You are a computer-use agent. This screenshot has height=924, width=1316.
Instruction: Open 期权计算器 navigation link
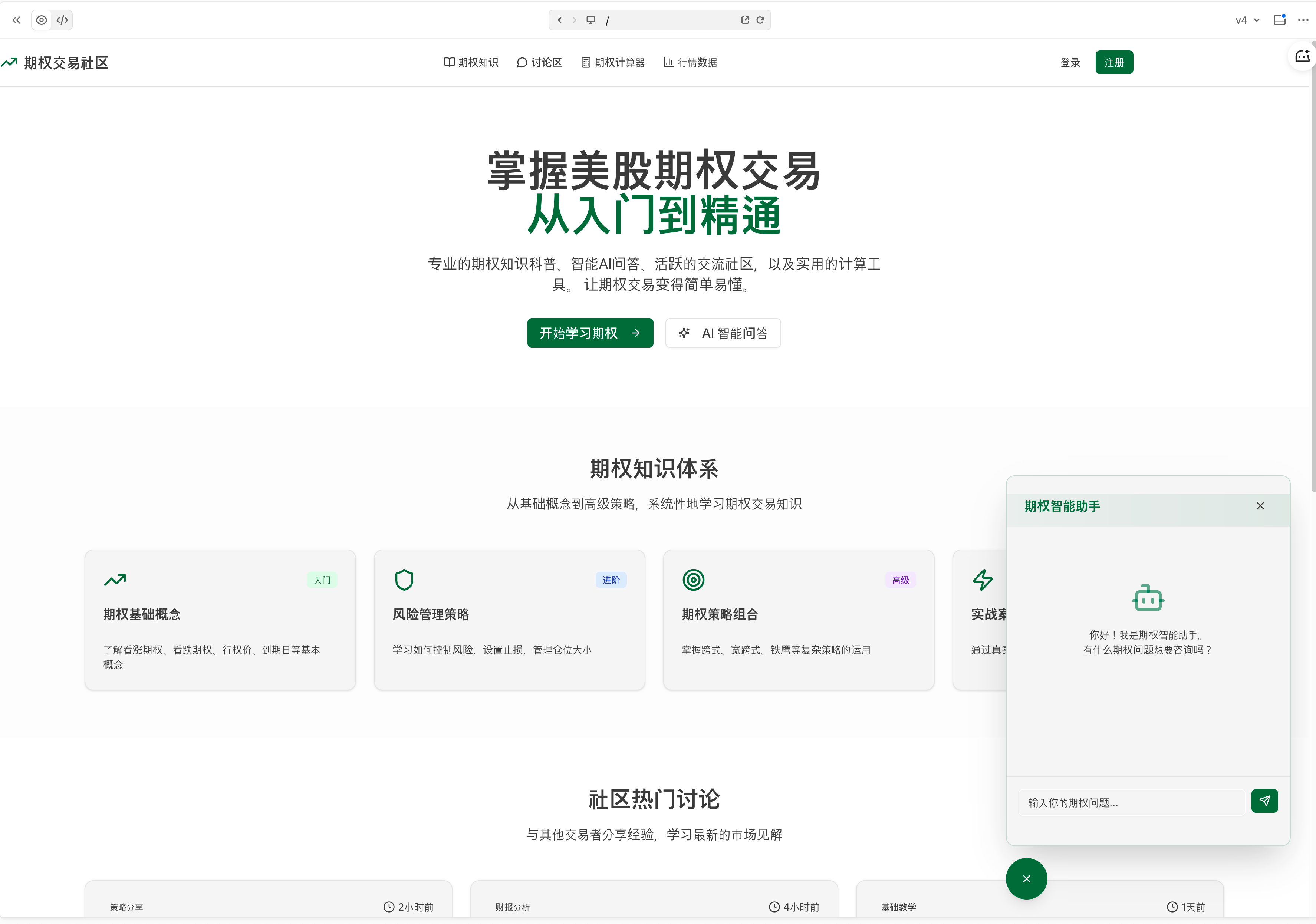click(x=613, y=62)
